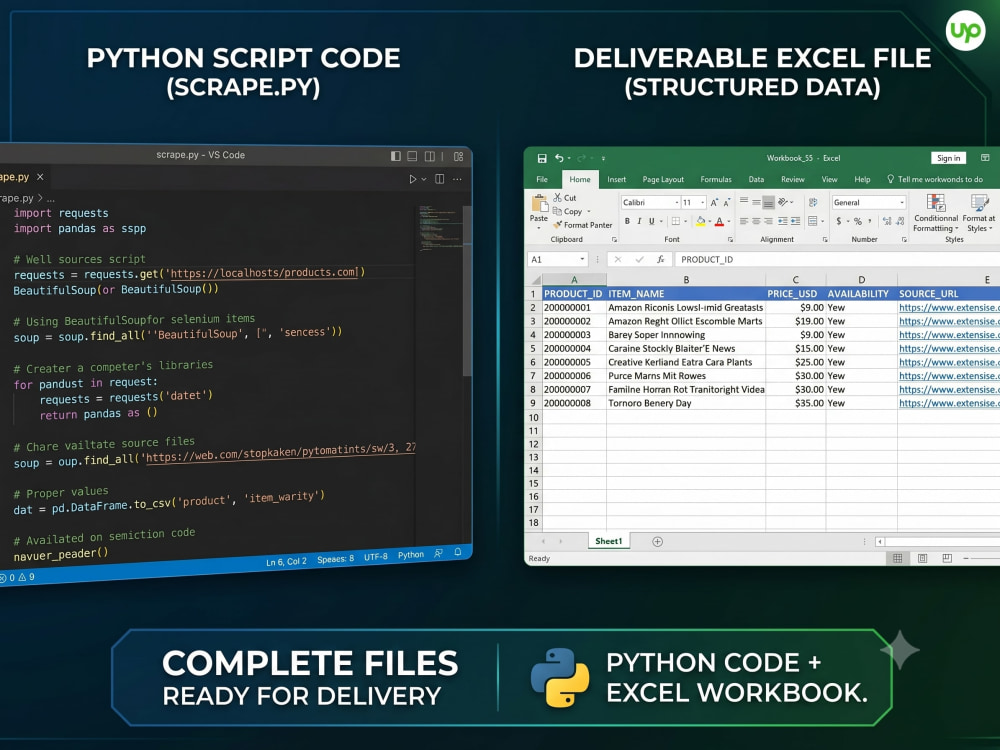The width and height of the screenshot is (1000, 750).
Task: Open the source URL link in row 2
Action: click(x=949, y=307)
